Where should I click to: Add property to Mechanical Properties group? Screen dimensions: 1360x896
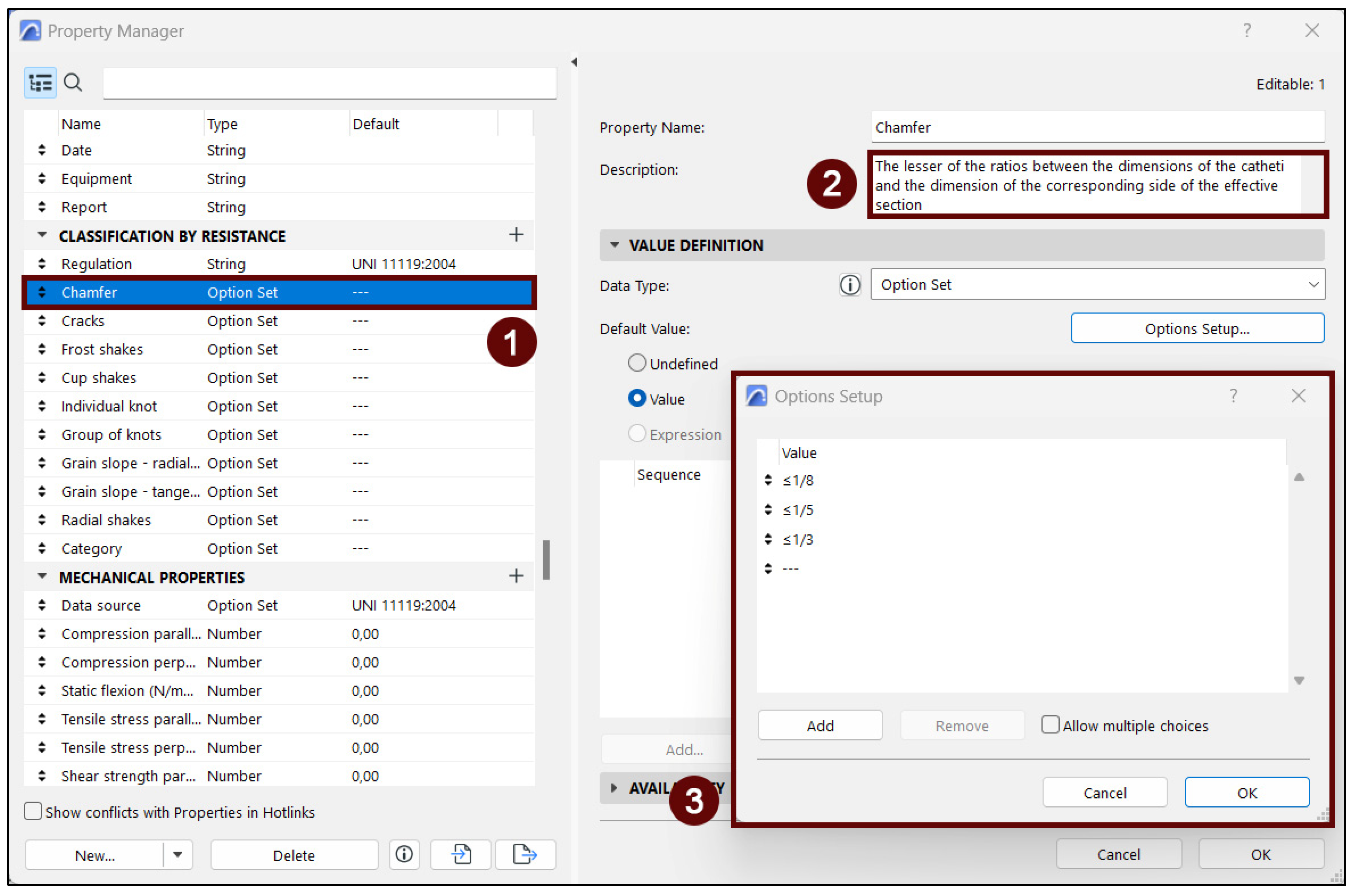point(516,577)
